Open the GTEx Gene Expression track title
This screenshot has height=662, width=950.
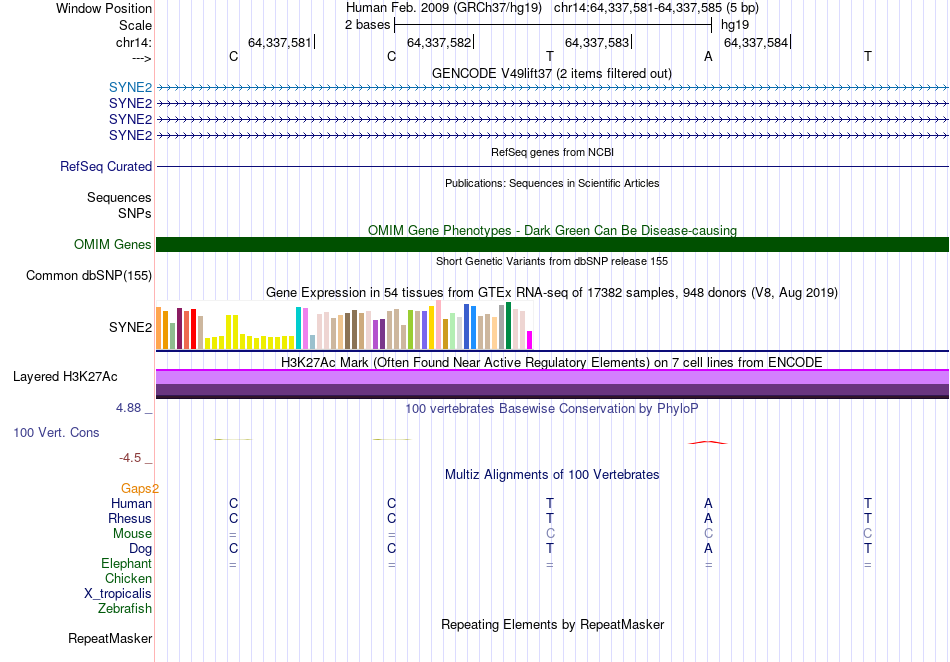(552, 293)
